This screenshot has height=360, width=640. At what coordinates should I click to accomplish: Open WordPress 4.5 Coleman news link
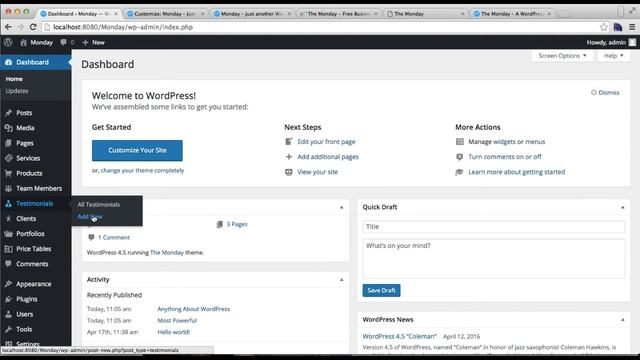[399, 336]
